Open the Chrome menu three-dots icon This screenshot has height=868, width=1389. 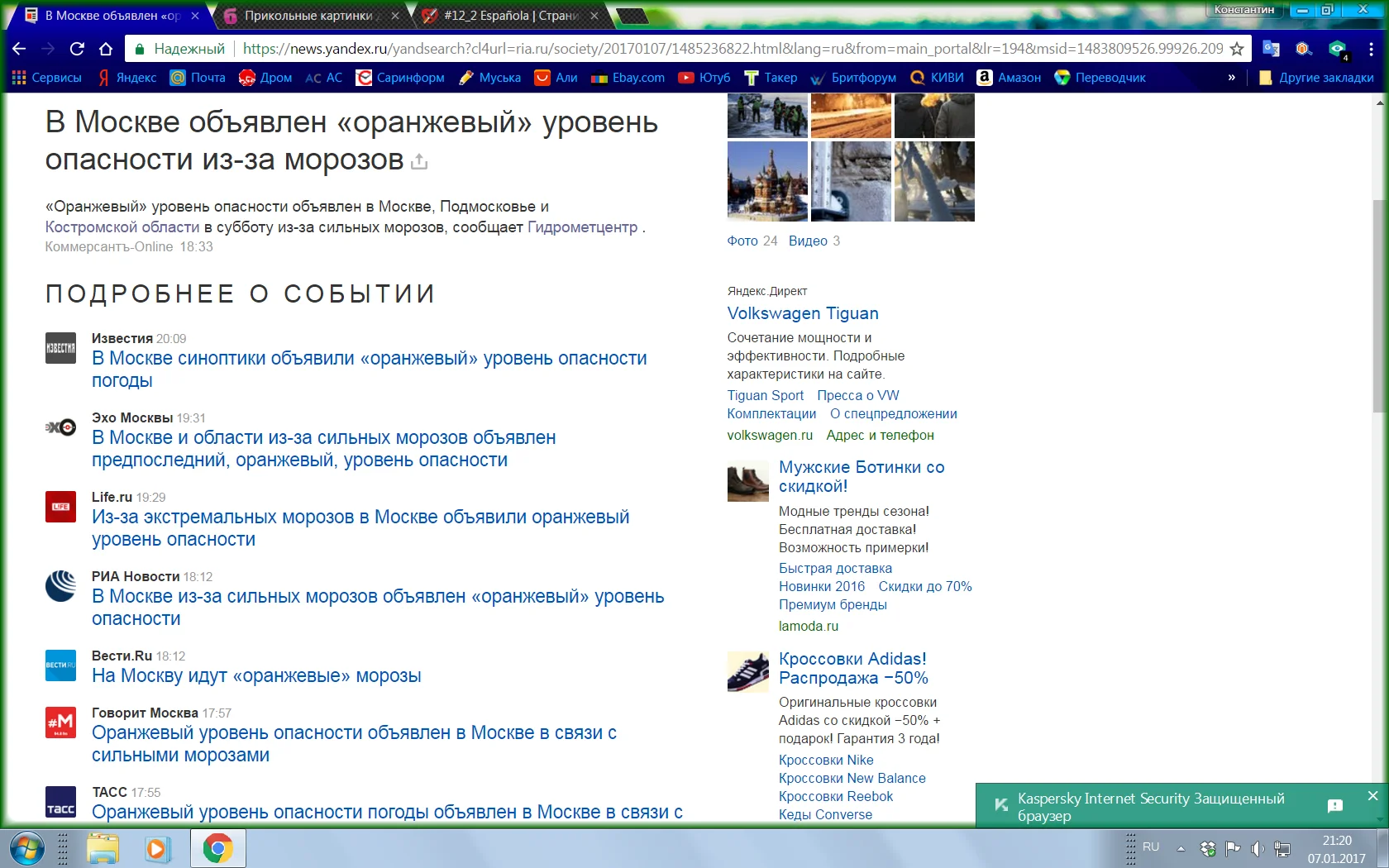[x=1370, y=49]
